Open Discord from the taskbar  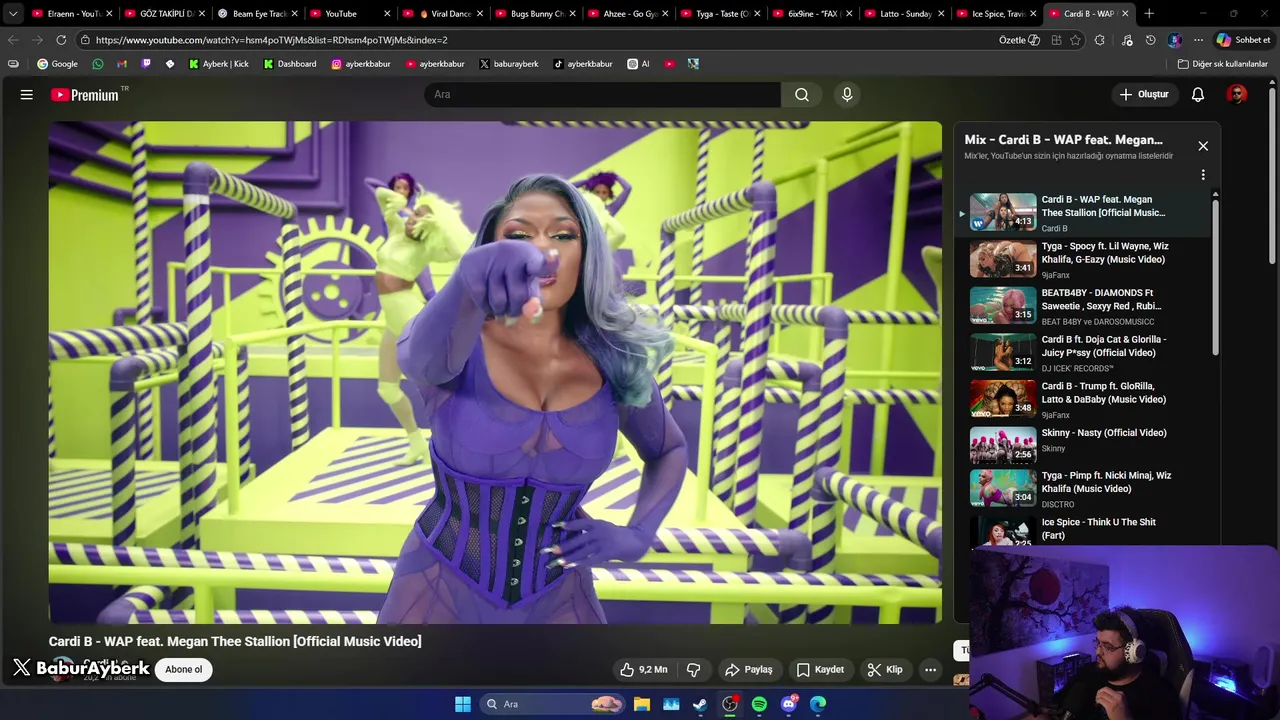click(789, 704)
